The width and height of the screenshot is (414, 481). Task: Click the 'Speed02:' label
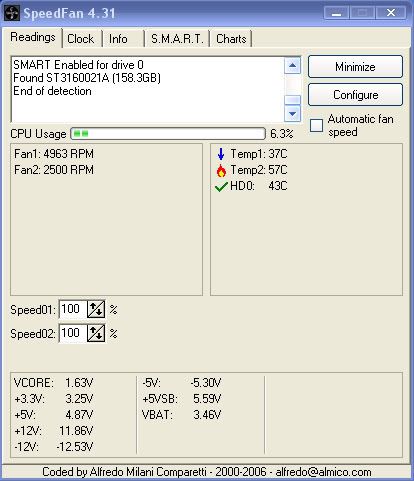click(x=33, y=334)
